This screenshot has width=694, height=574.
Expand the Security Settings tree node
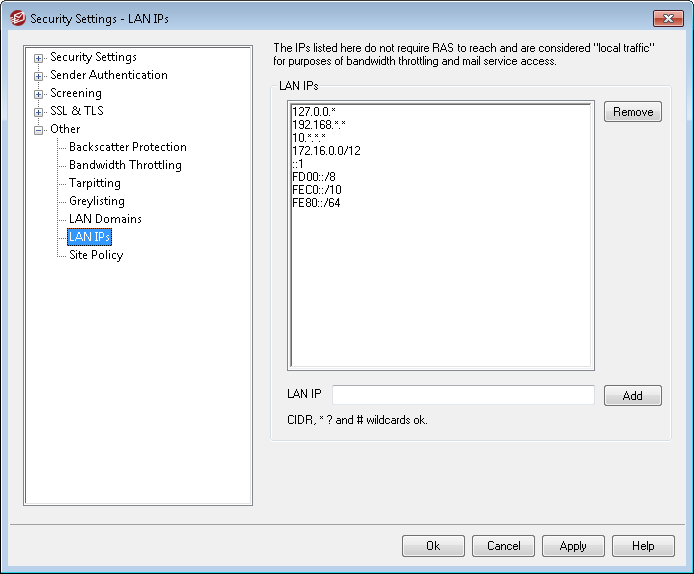(39, 58)
